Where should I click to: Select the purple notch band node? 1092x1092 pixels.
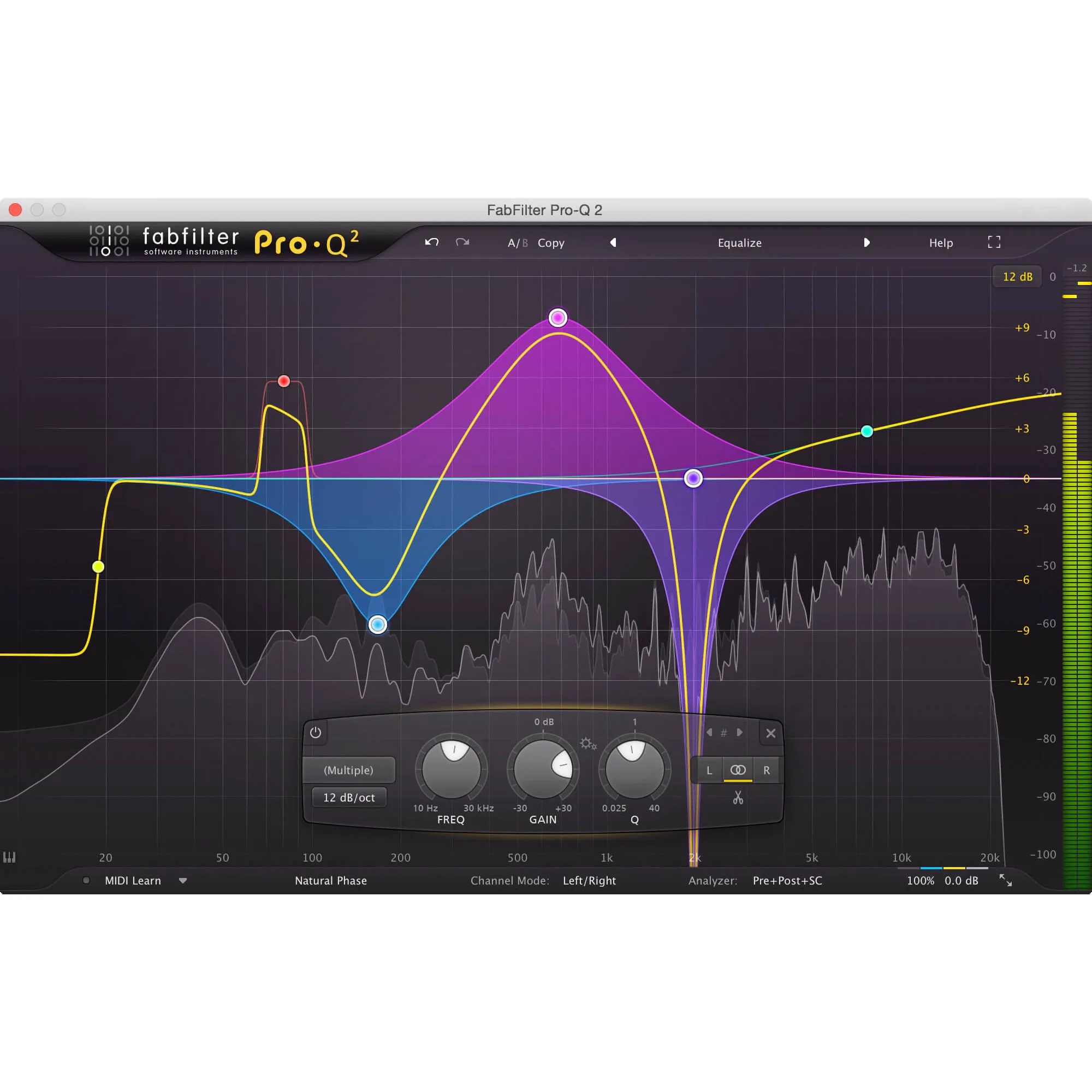[693, 478]
